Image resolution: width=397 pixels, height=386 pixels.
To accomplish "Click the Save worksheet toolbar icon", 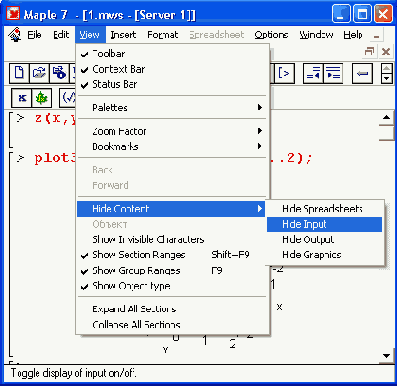I will tap(59, 73).
